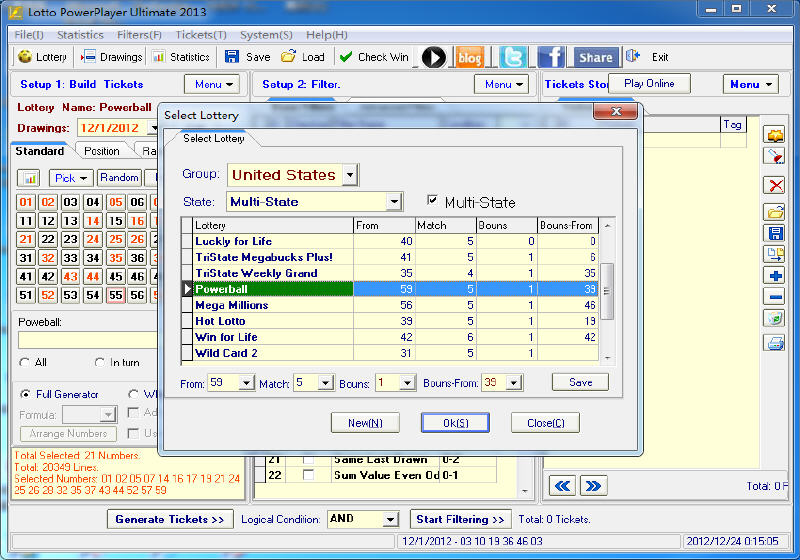Open the Group United States dropdown
800x560 pixels.
(x=349, y=175)
